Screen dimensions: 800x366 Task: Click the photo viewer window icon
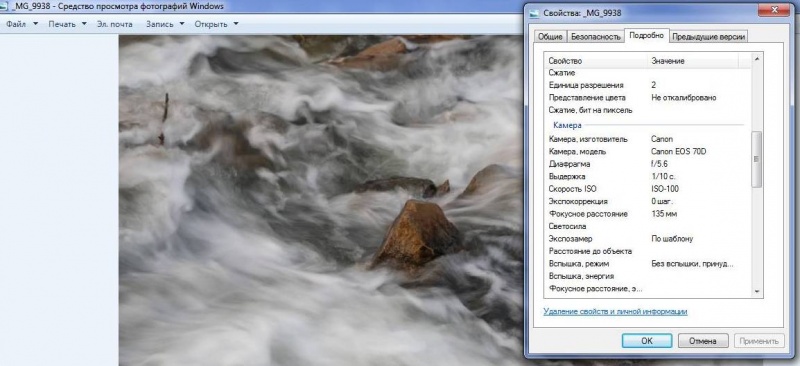tap(3, 7)
